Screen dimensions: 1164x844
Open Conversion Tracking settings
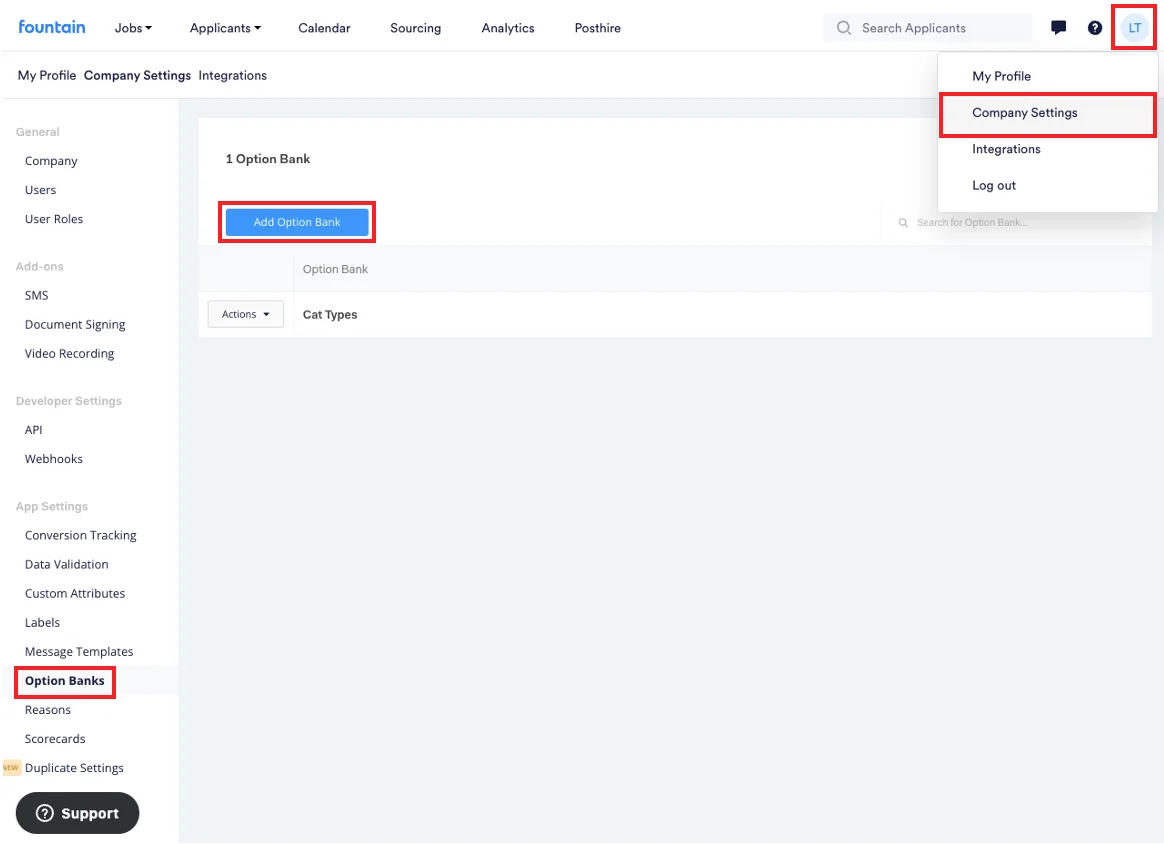pyautogui.click(x=80, y=535)
